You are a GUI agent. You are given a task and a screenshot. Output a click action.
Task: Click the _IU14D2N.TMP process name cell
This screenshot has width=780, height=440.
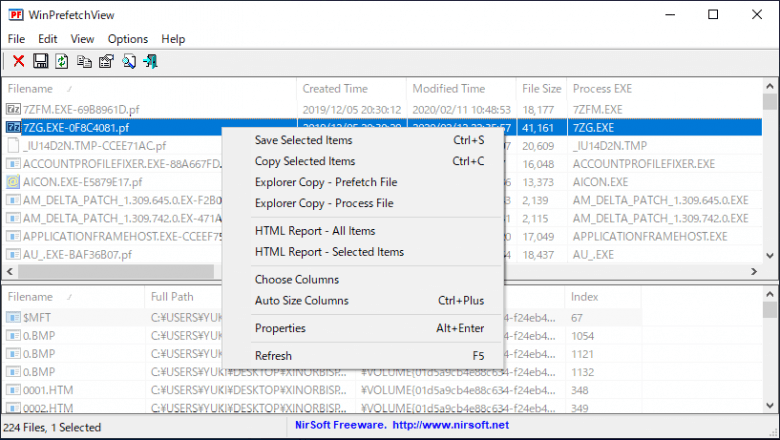[x=609, y=146]
